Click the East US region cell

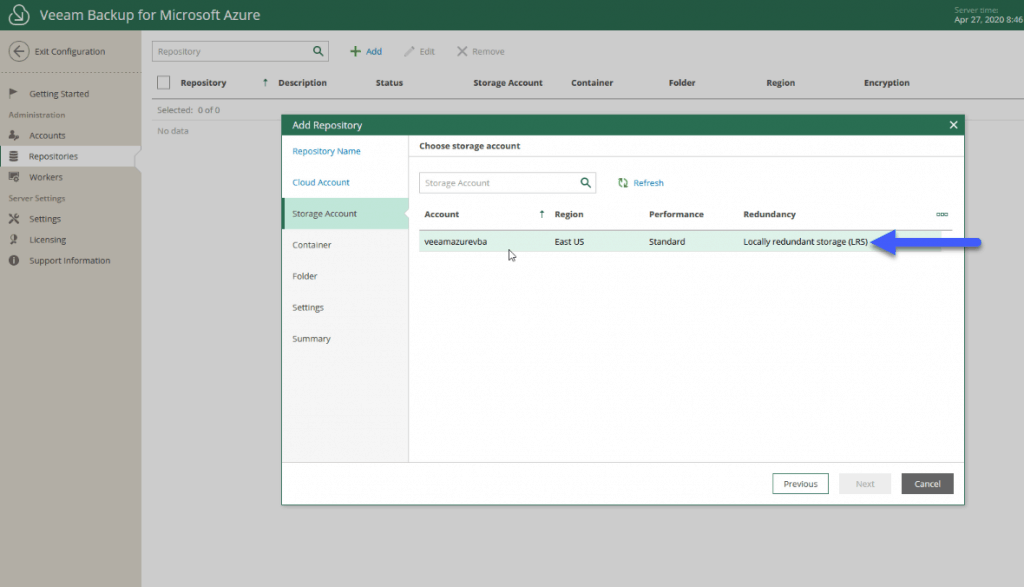click(569, 242)
